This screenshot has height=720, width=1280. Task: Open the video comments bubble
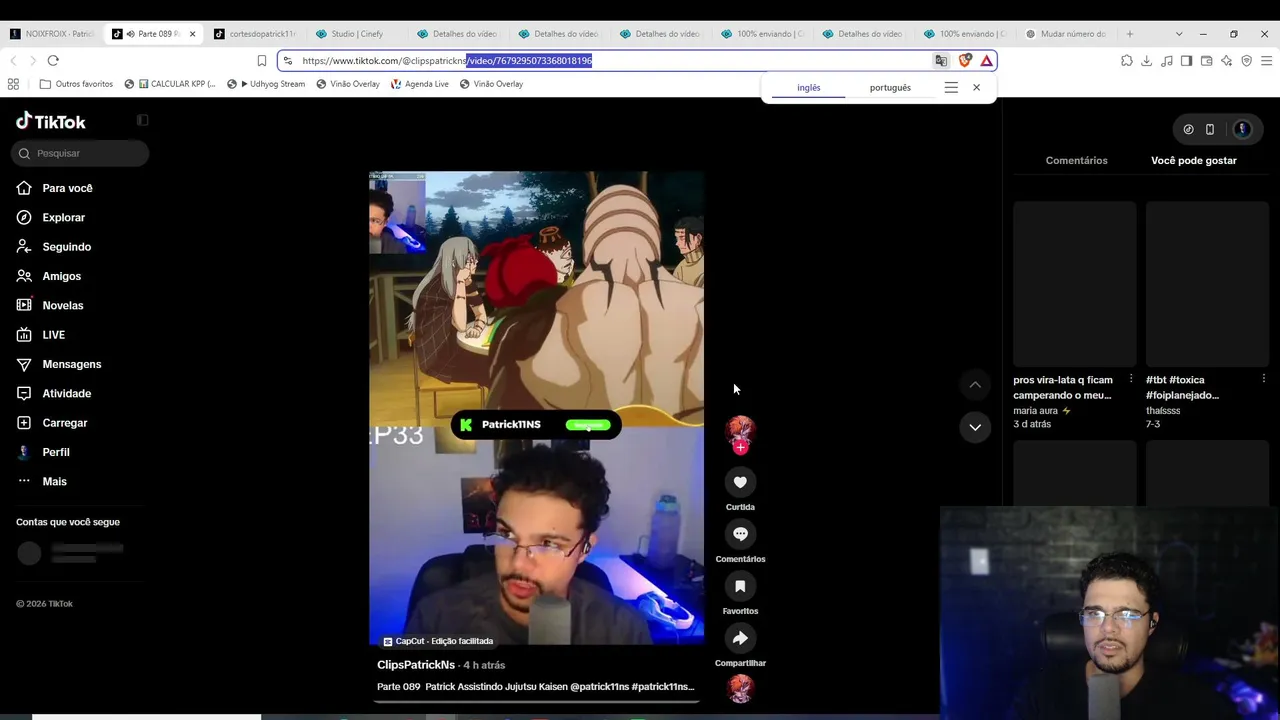click(x=740, y=534)
